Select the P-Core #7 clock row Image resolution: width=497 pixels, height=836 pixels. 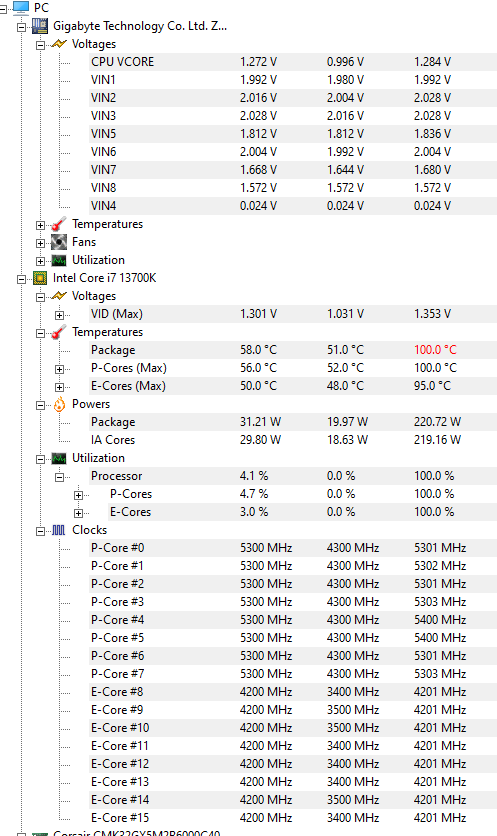[293, 674]
